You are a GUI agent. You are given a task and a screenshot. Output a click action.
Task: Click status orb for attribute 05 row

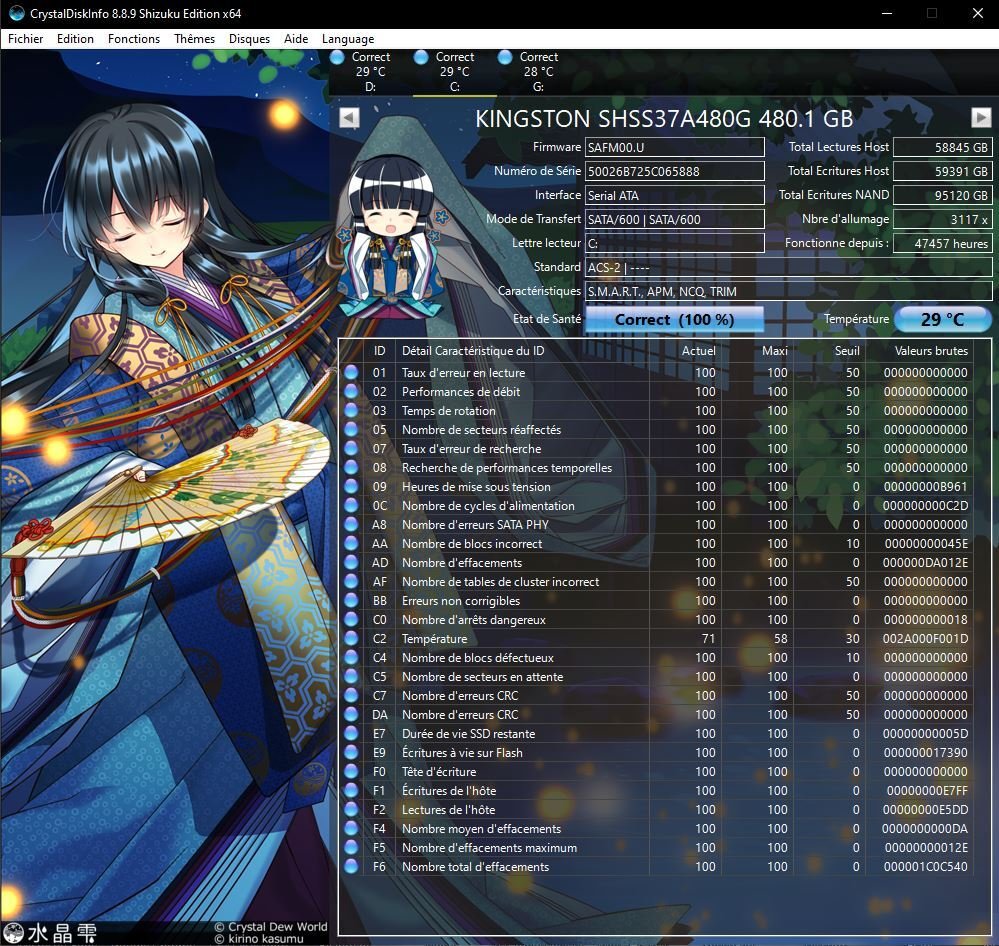[351, 429]
